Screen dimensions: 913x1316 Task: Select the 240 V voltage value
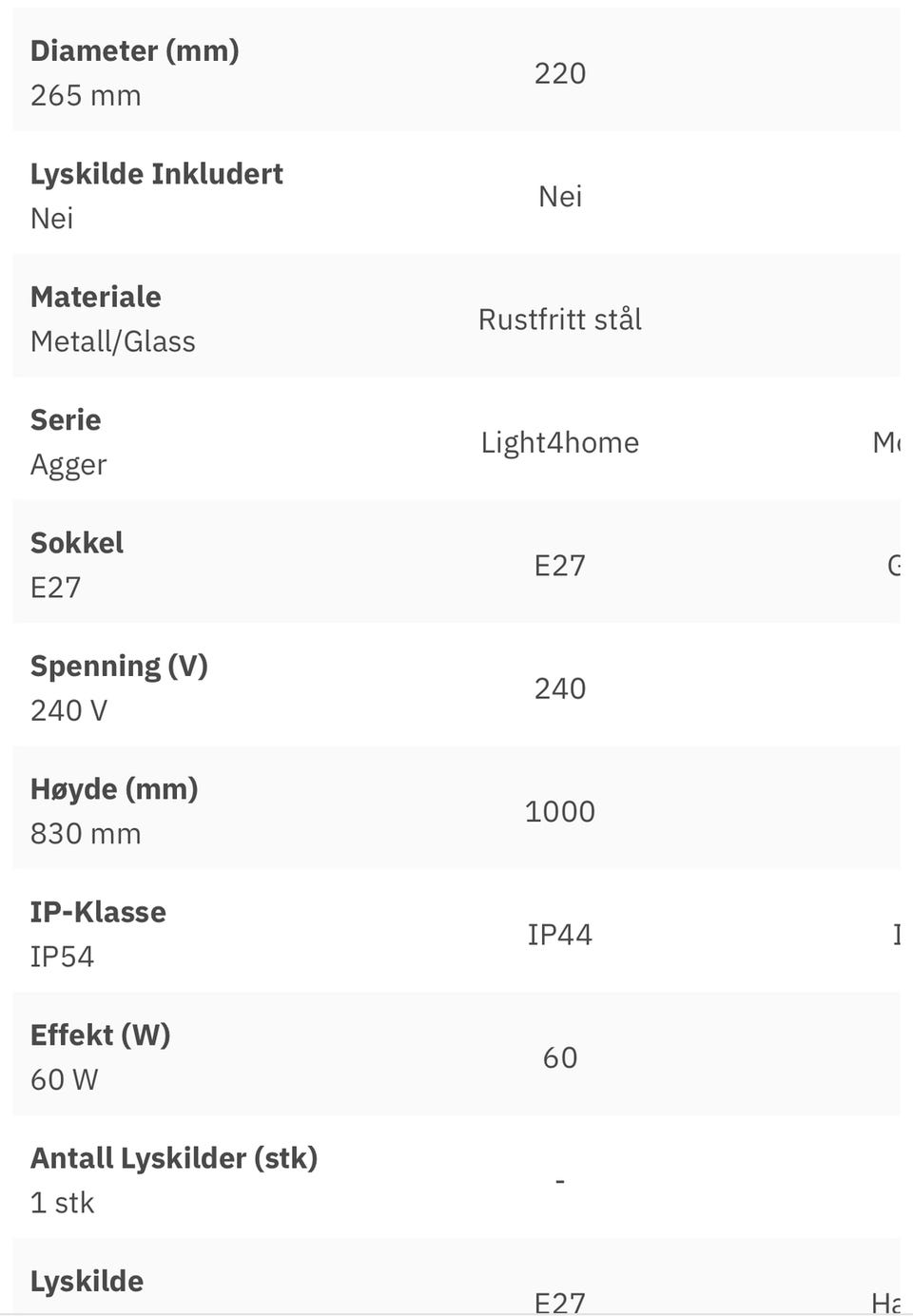pos(68,710)
